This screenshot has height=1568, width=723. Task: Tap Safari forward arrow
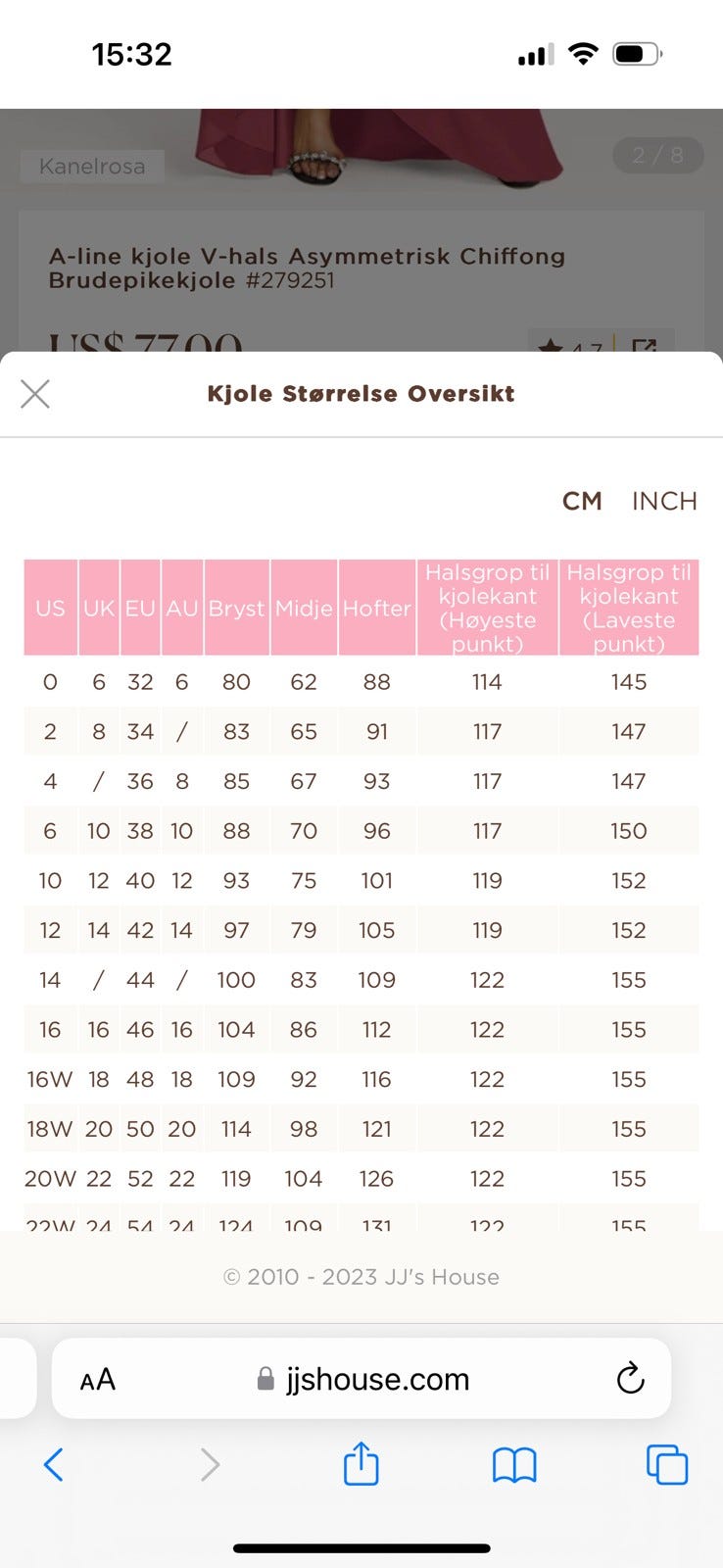pyautogui.click(x=210, y=1465)
